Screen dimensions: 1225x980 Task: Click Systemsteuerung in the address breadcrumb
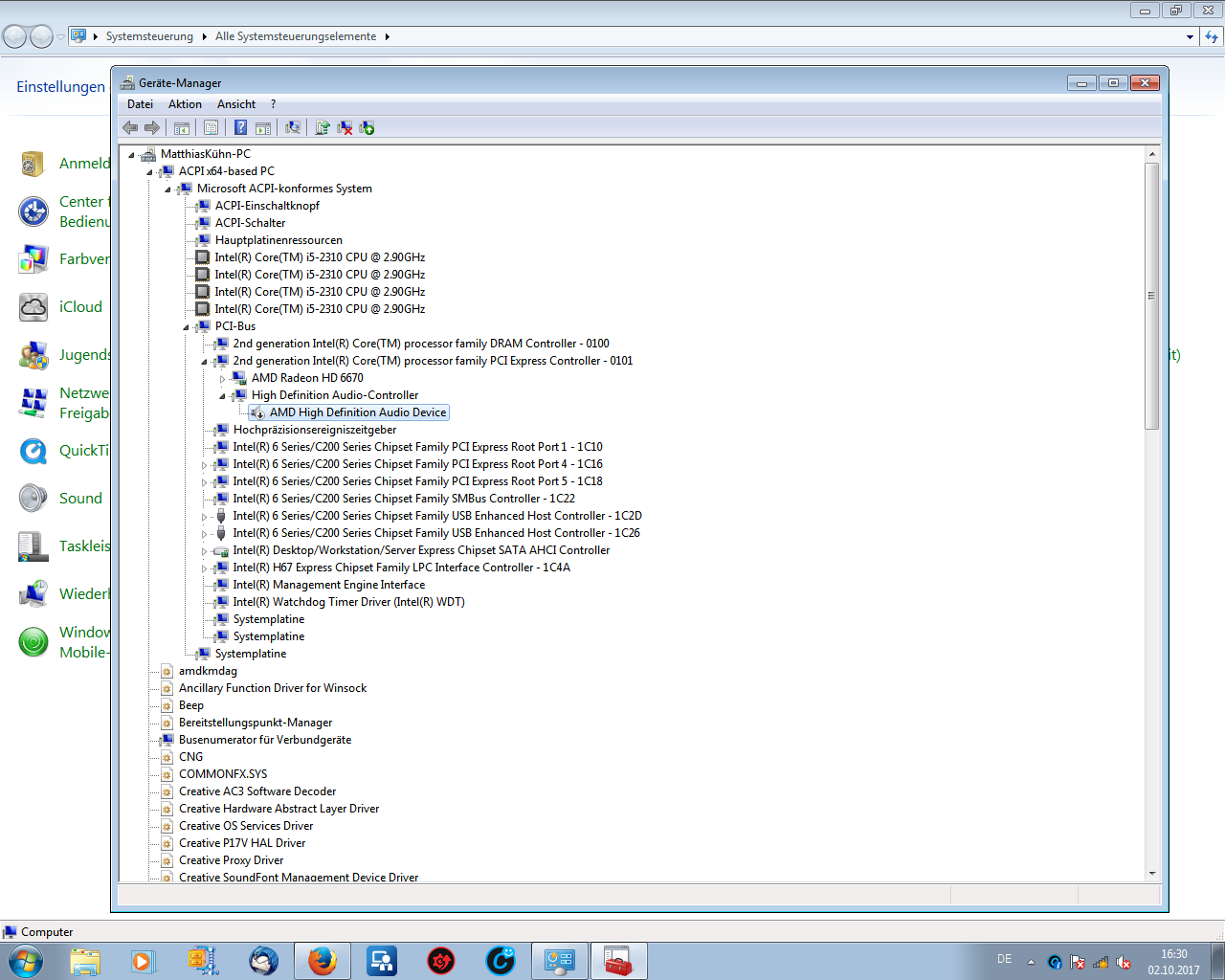point(149,36)
